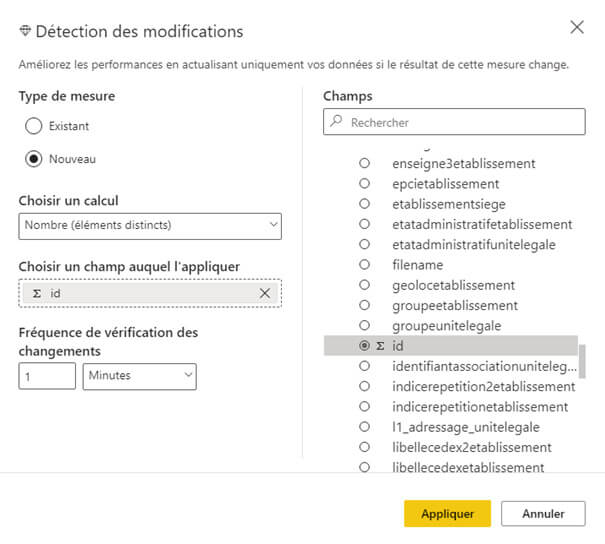This screenshot has height=544, width=605.
Task: Choose the epcietablissement field radio
Action: pos(364,183)
